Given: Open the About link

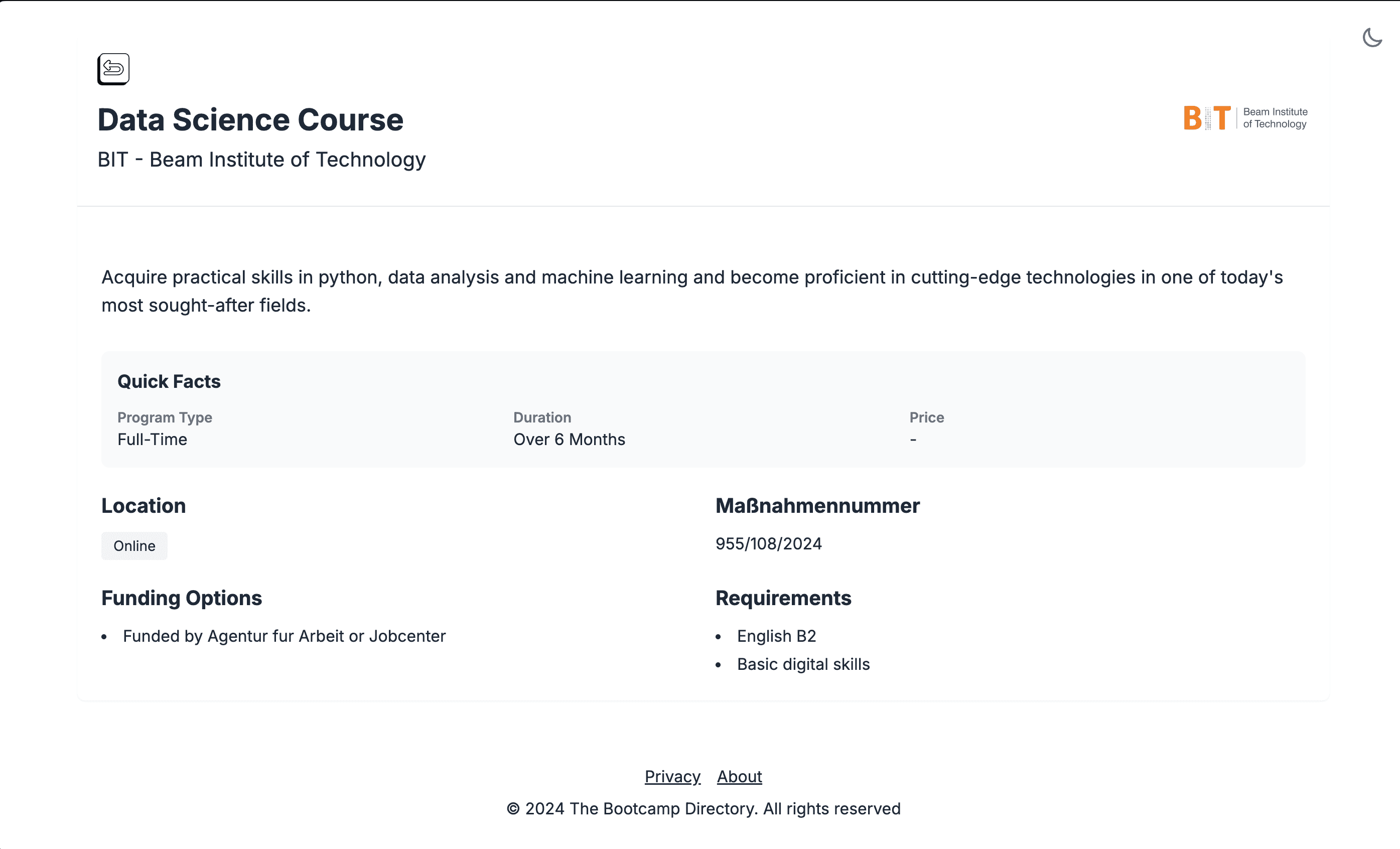Looking at the screenshot, I should [x=739, y=776].
